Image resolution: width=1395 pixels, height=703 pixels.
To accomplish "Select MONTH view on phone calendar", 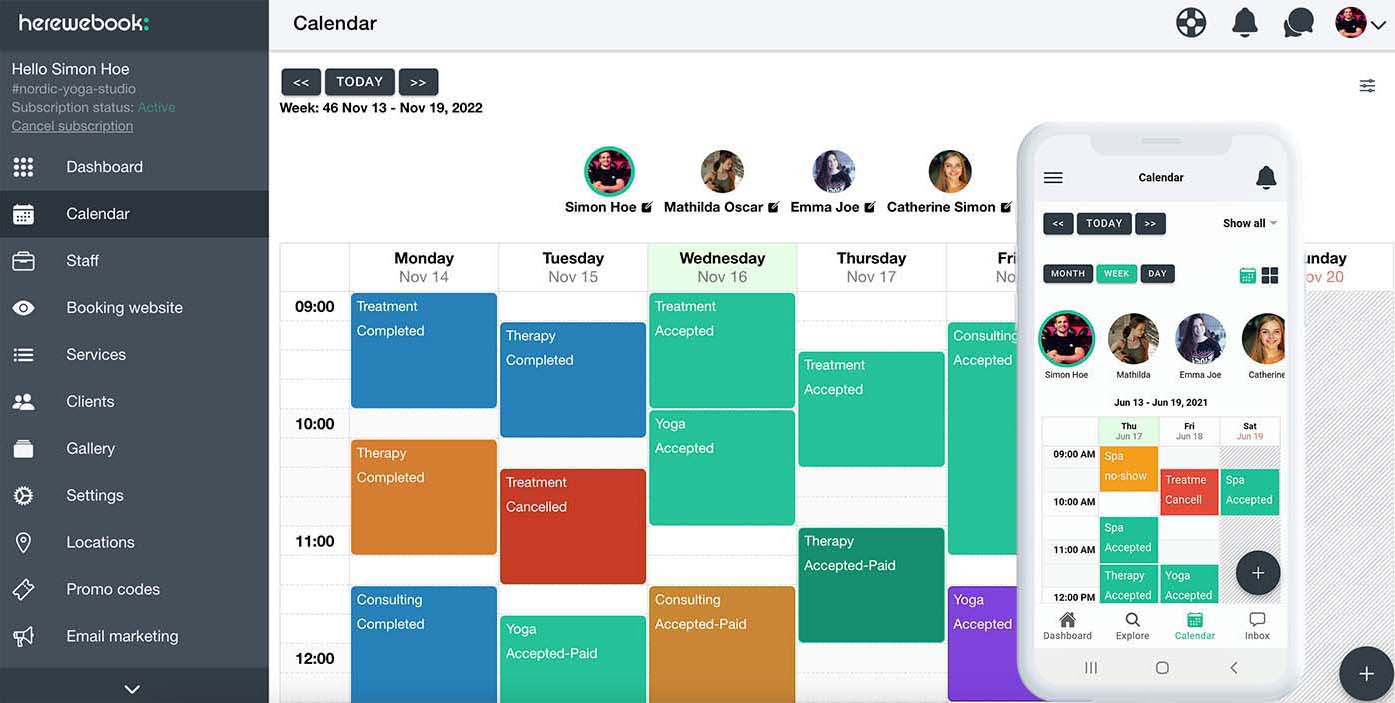I will point(1067,274).
